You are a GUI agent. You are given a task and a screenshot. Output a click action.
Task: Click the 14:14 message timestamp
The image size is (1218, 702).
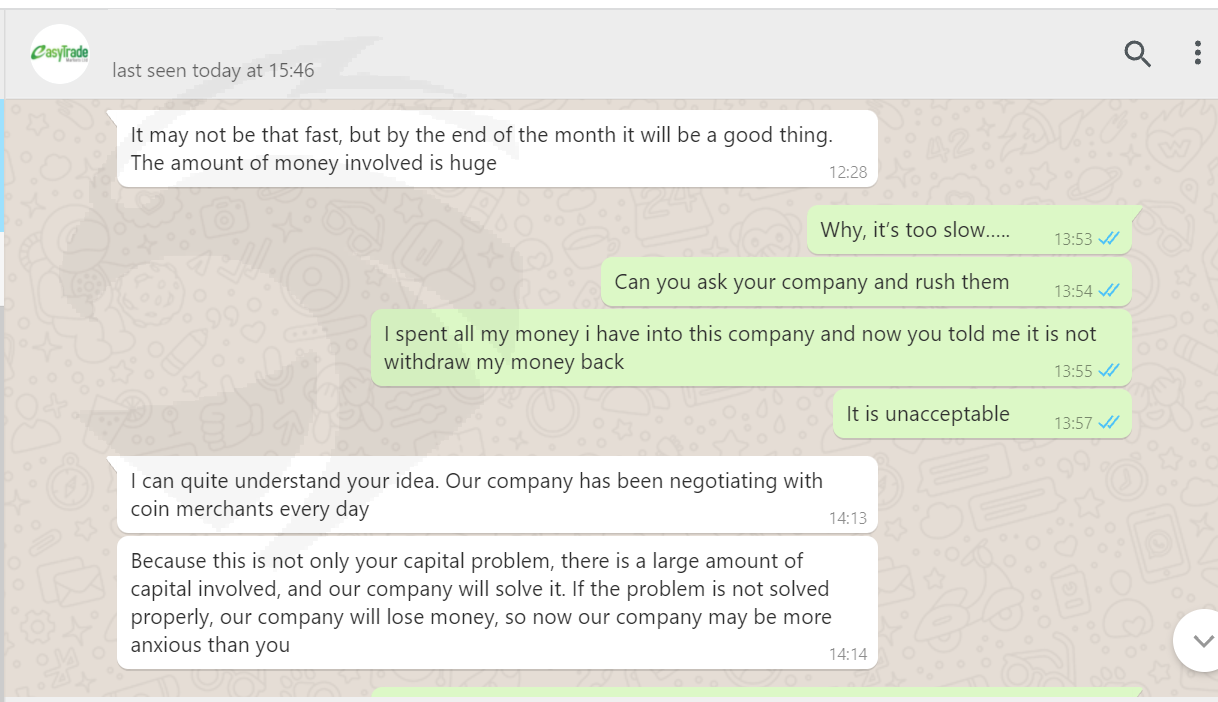848,654
